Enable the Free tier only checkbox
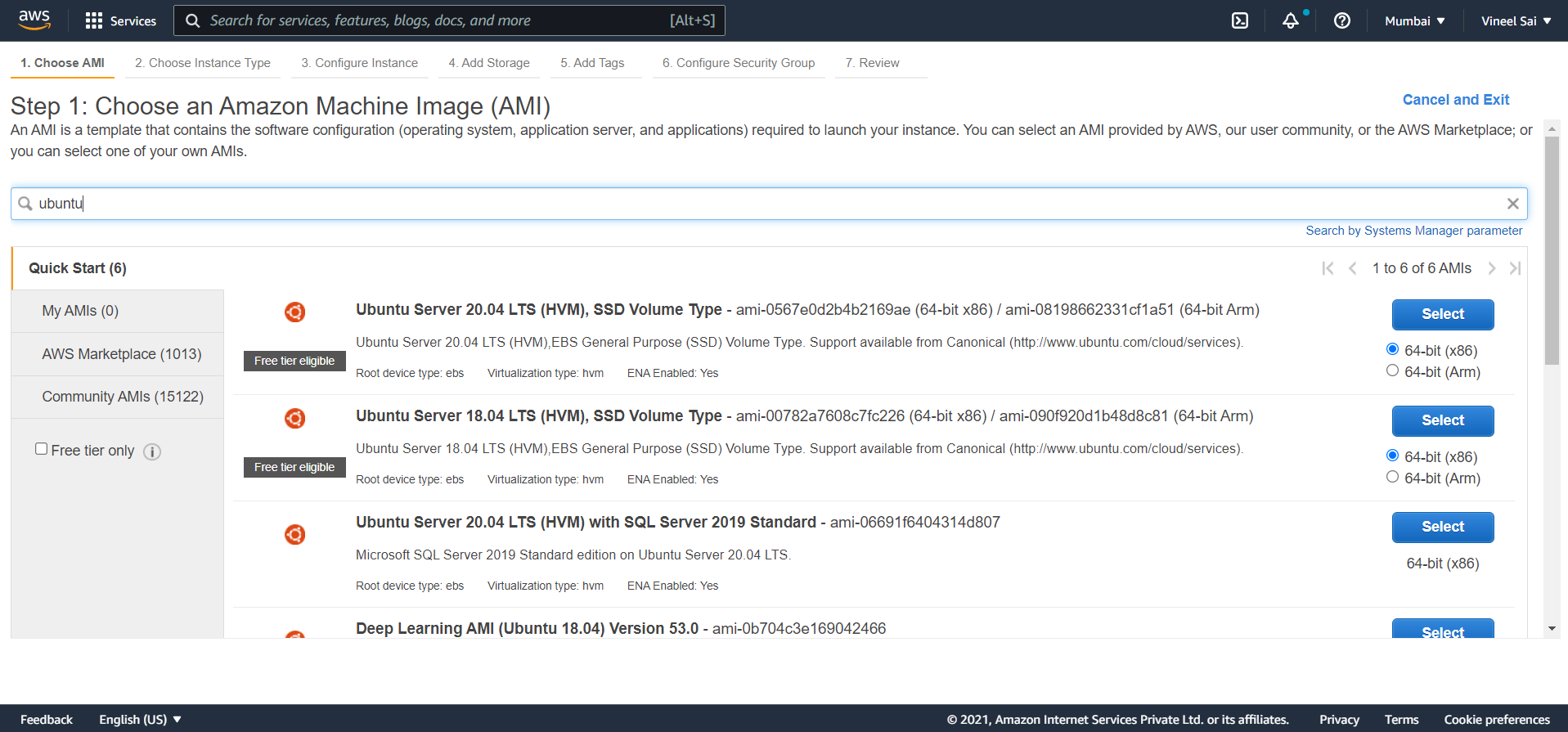Screen dimensions: 1568x732 (x=41, y=449)
